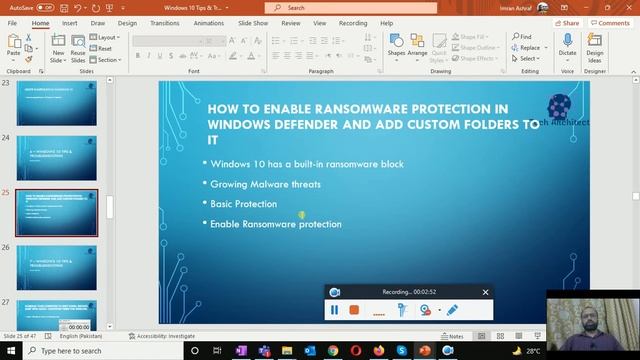Start Slide Show from status bar
The height and width of the screenshot is (360, 640).
pyautogui.click(x=538, y=336)
